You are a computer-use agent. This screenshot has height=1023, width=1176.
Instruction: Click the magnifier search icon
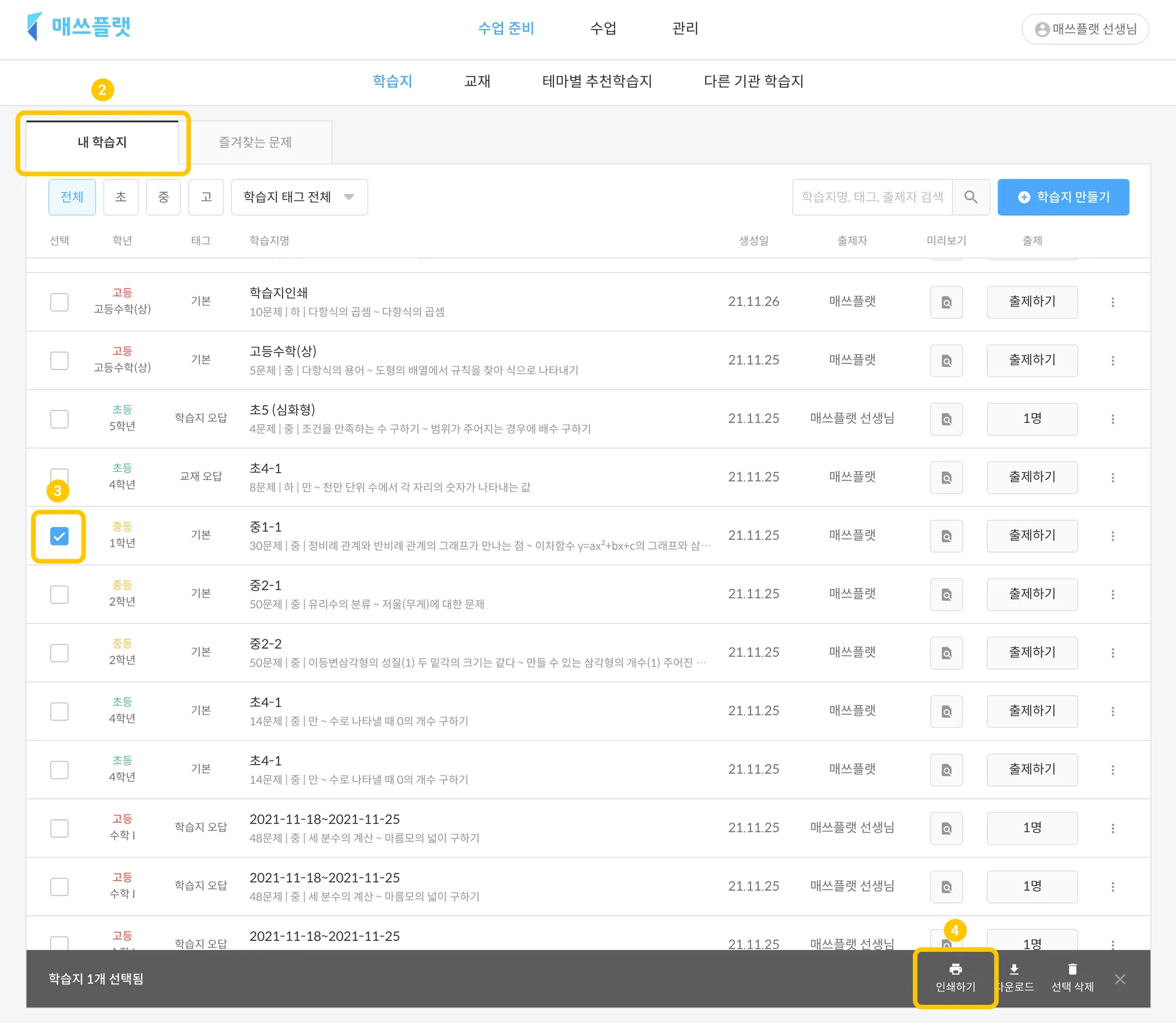(x=970, y=197)
